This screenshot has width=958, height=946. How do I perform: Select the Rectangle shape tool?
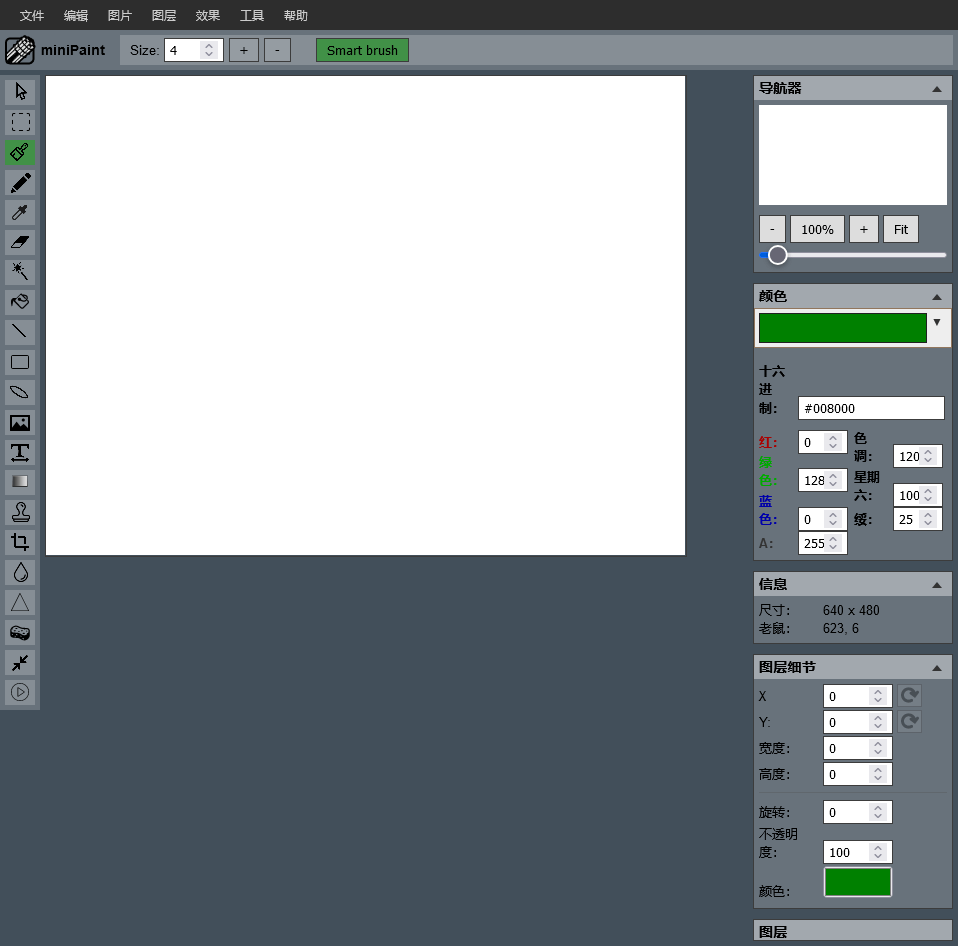(20, 362)
